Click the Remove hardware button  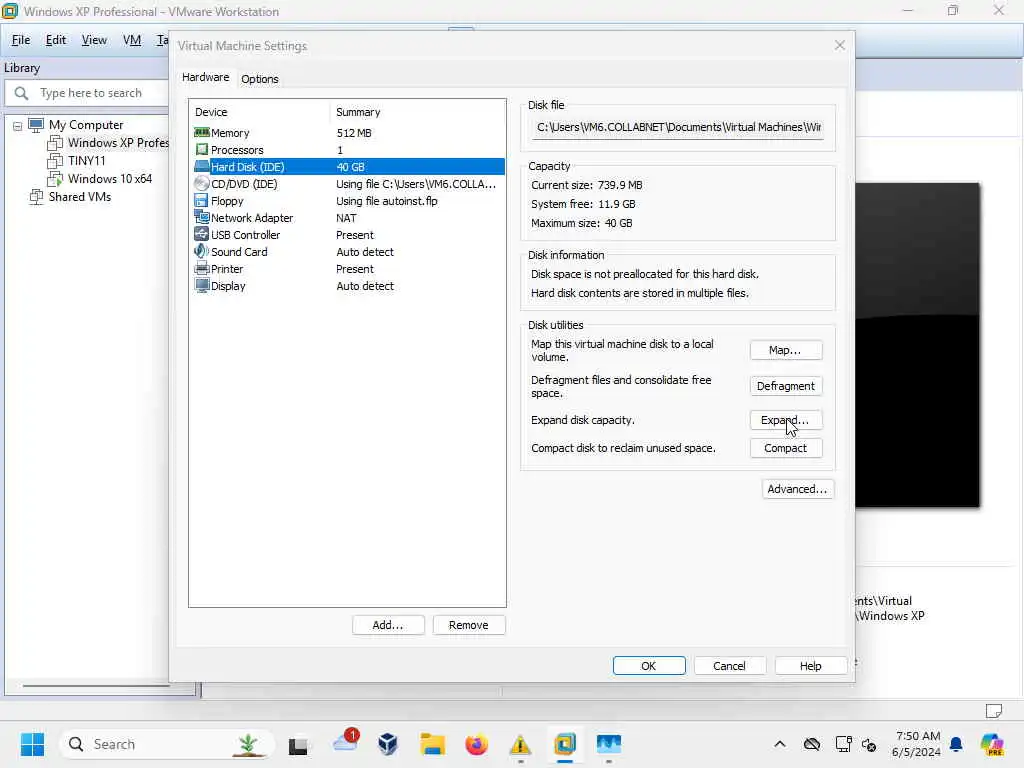[x=468, y=625]
